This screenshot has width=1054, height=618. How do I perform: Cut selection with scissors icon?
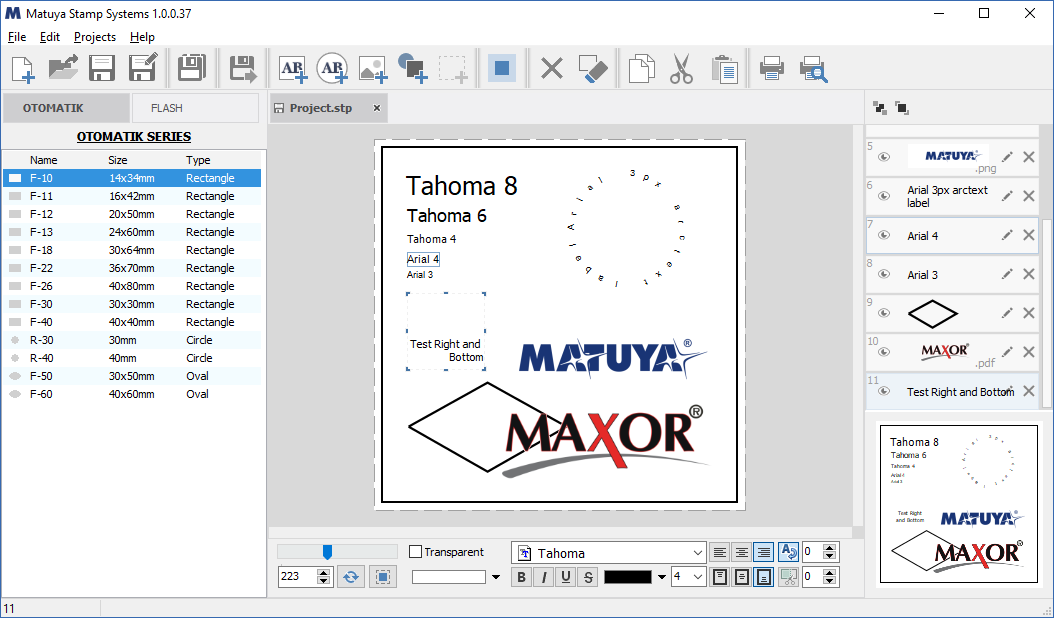coord(682,69)
